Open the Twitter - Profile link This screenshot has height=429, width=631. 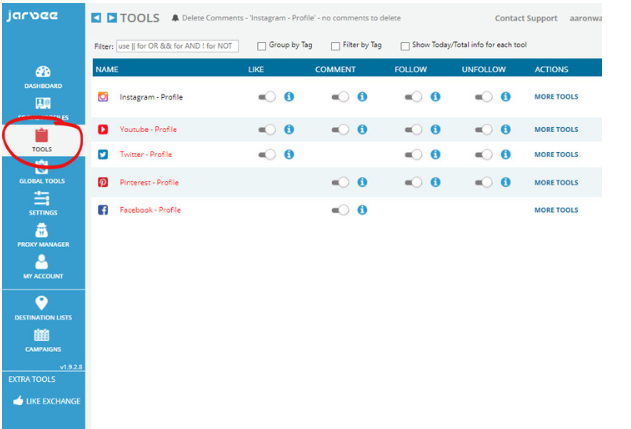coord(146,155)
